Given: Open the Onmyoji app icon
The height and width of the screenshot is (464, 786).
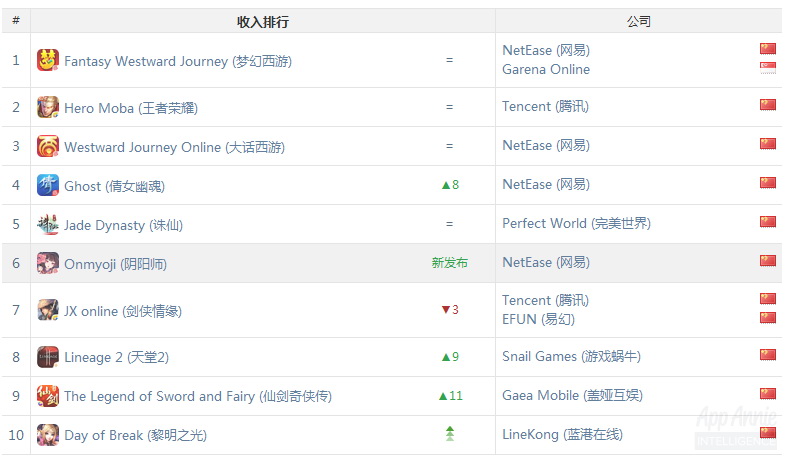Looking at the screenshot, I should 48,263.
